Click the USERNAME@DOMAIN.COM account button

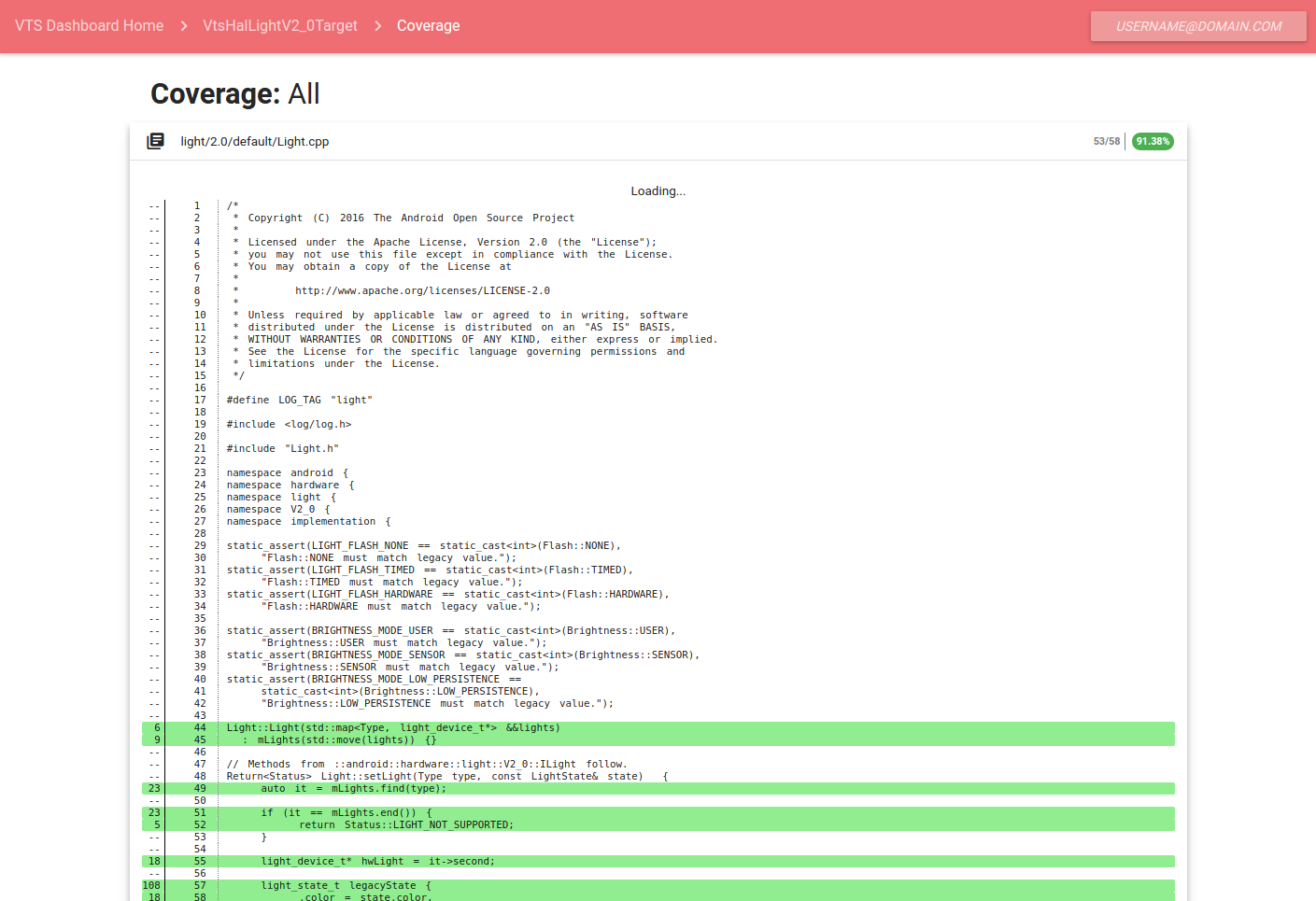1198,26
